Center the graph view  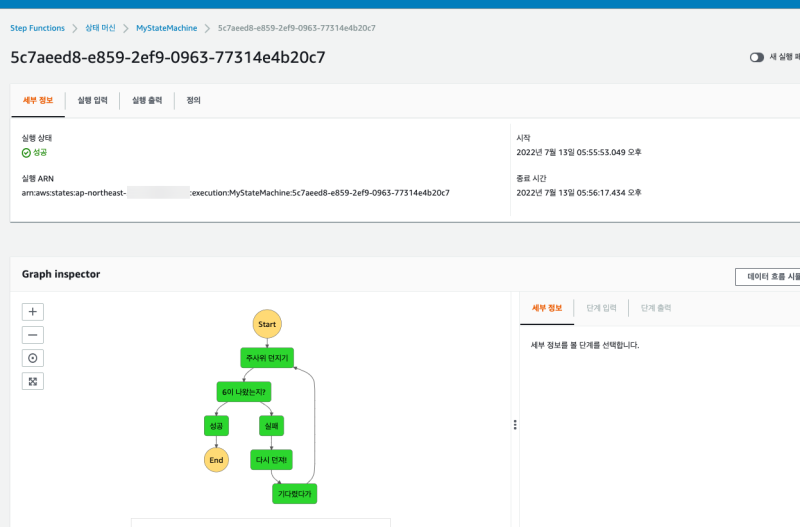pyautogui.click(x=34, y=358)
